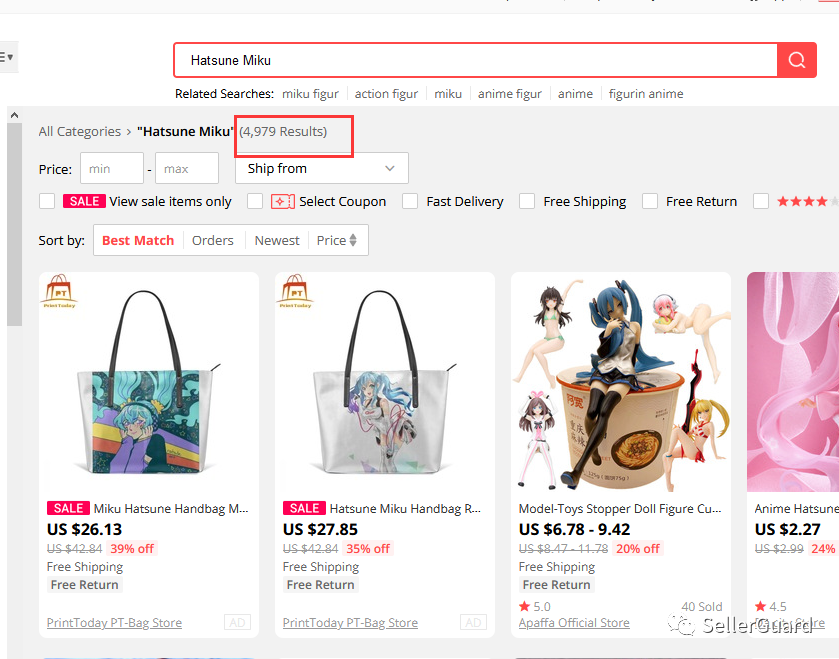The height and width of the screenshot is (659, 839).
Task: Click the red search magnifier button
Action: 796,60
